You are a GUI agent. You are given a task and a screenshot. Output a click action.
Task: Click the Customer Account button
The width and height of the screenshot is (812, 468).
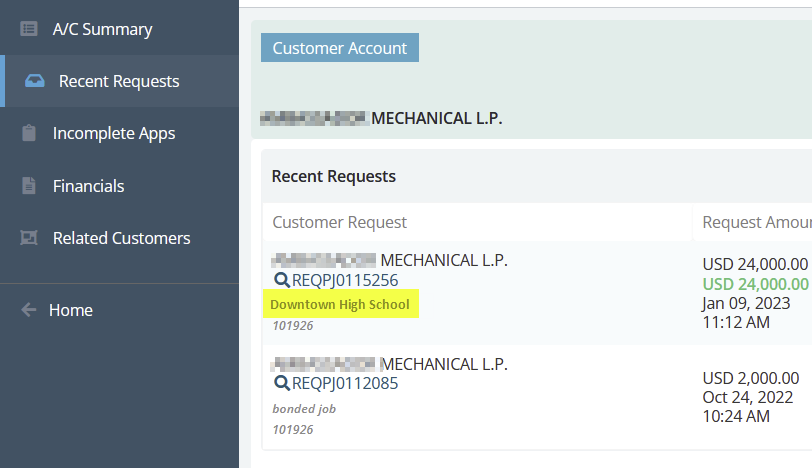[340, 48]
